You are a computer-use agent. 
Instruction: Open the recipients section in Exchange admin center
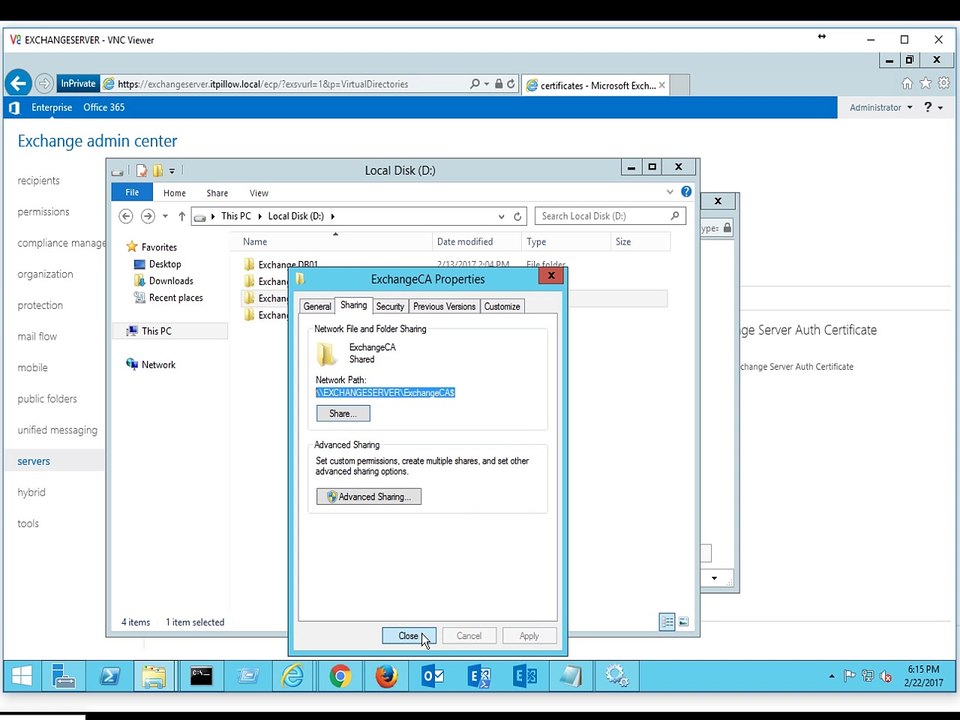click(39, 181)
